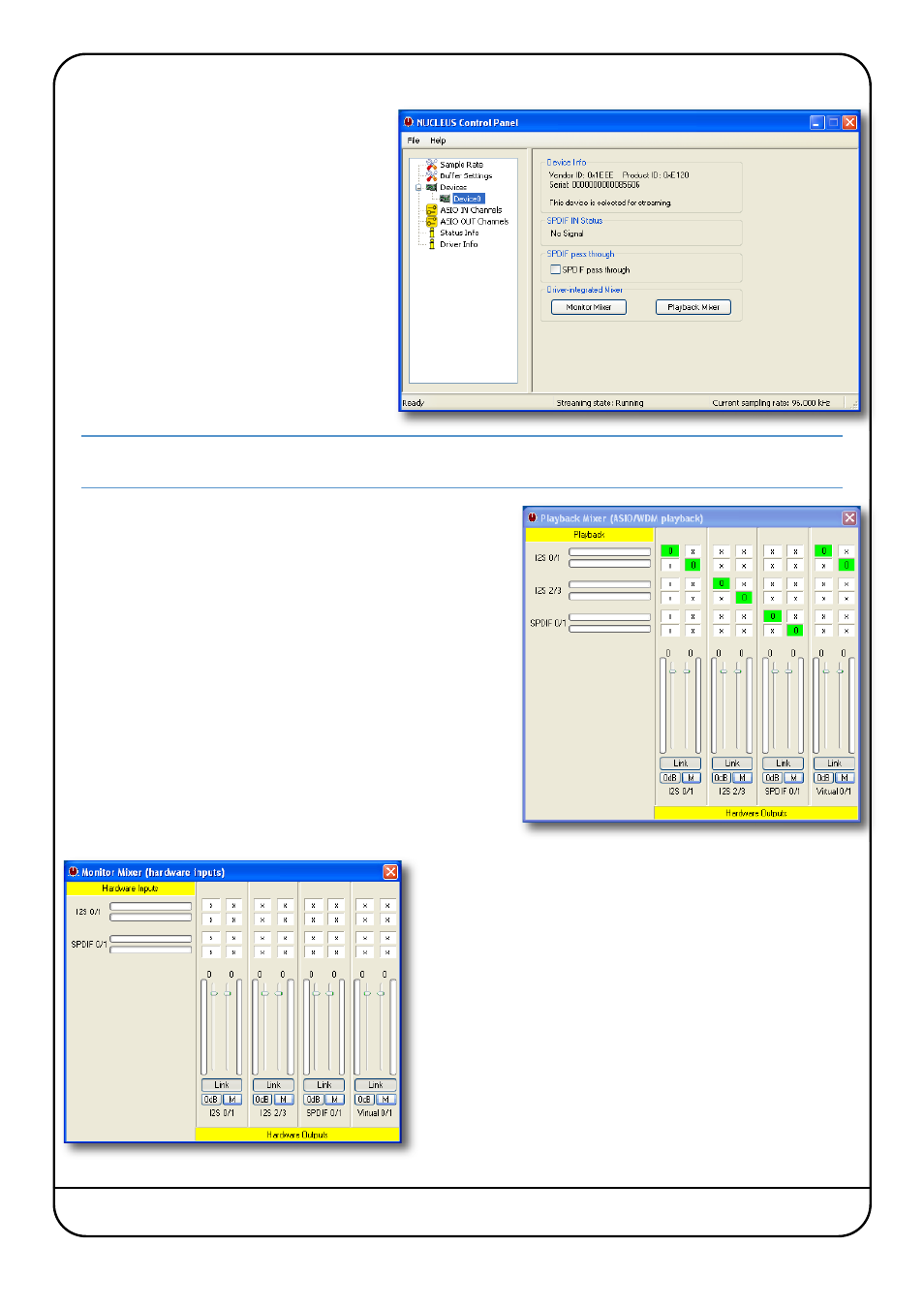Collapse the Devices tree node
Viewport: 924px width, 1308px height.
418,187
